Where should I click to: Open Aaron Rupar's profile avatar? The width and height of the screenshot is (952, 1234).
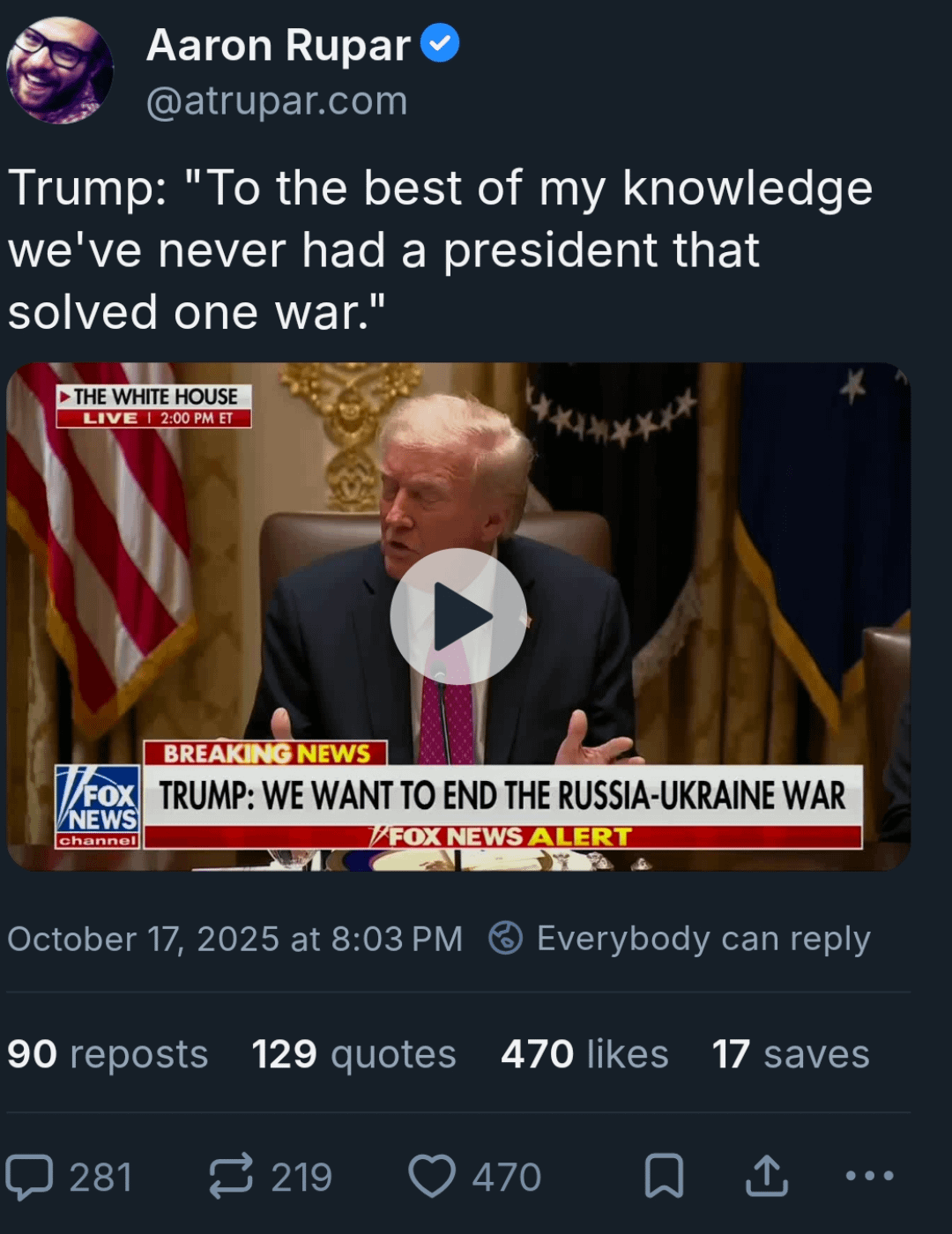pos(60,71)
